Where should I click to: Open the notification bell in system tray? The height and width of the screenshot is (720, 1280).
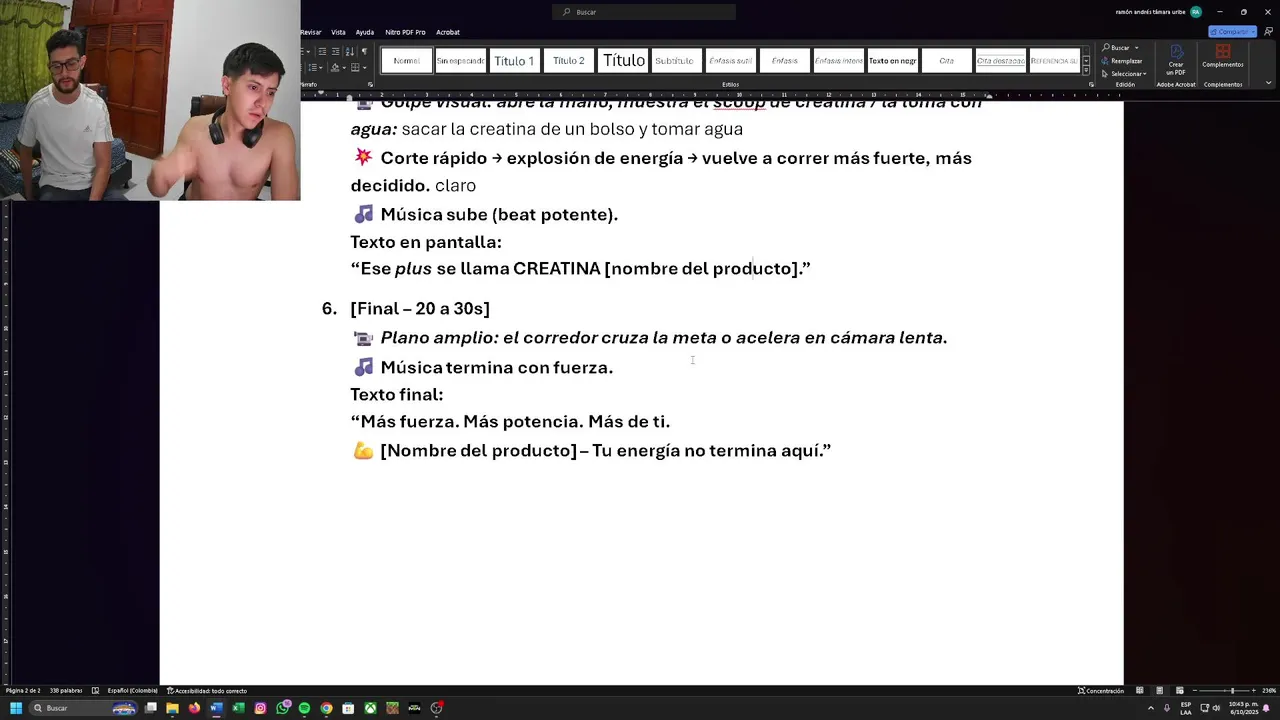[x=1266, y=708]
